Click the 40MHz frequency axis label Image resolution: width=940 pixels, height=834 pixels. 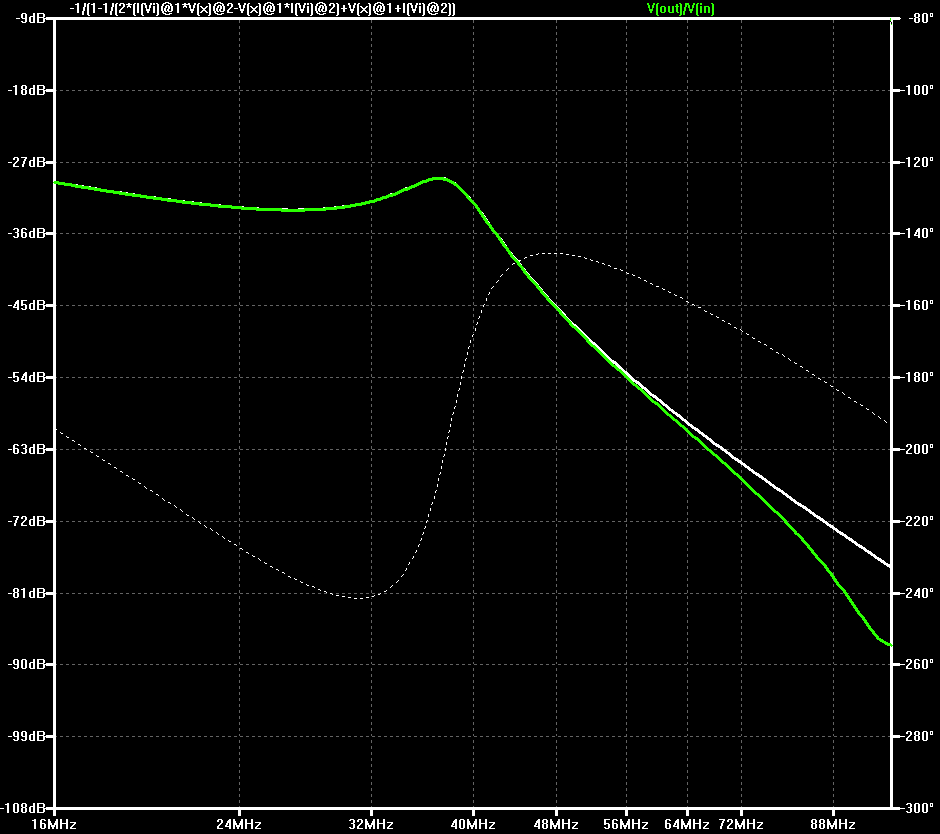473,824
